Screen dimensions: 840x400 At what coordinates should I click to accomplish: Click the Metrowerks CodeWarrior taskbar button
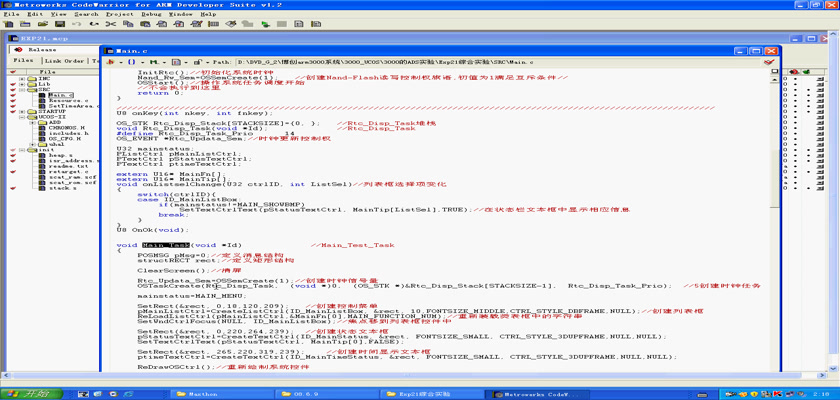click(536, 394)
